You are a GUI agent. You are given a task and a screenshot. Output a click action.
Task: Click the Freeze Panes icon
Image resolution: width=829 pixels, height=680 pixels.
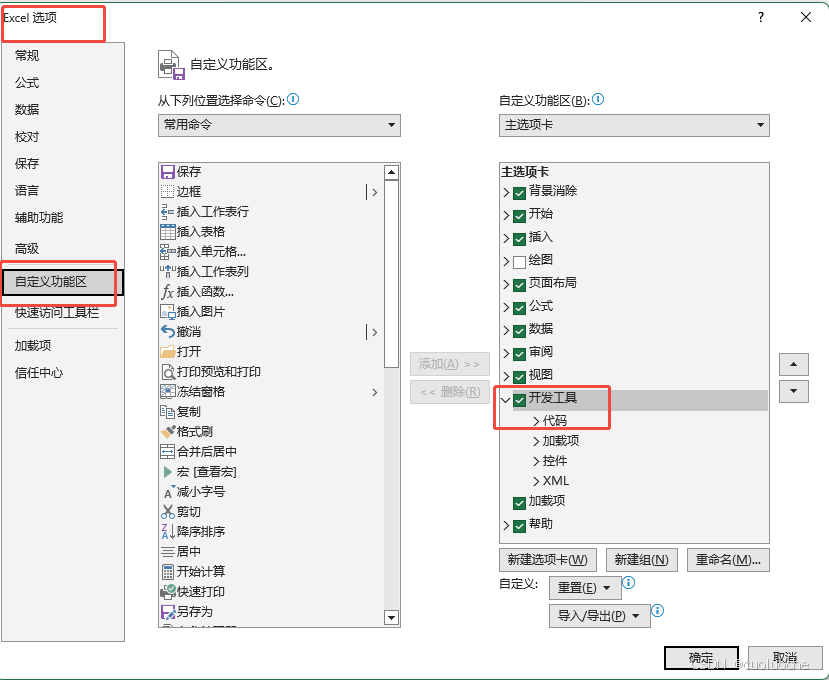tap(168, 392)
